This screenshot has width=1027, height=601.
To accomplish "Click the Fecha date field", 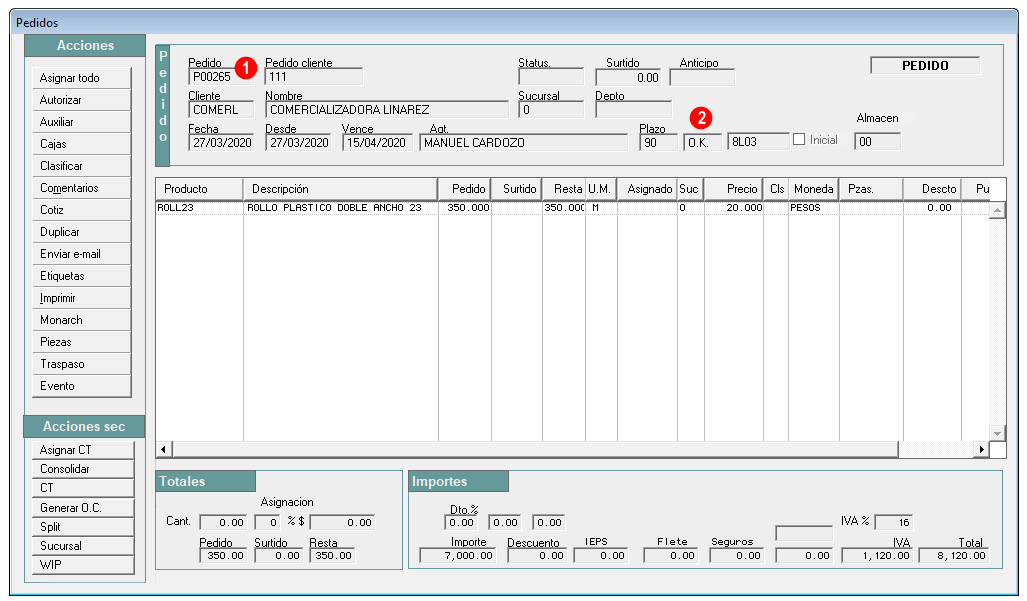I will (221, 143).
